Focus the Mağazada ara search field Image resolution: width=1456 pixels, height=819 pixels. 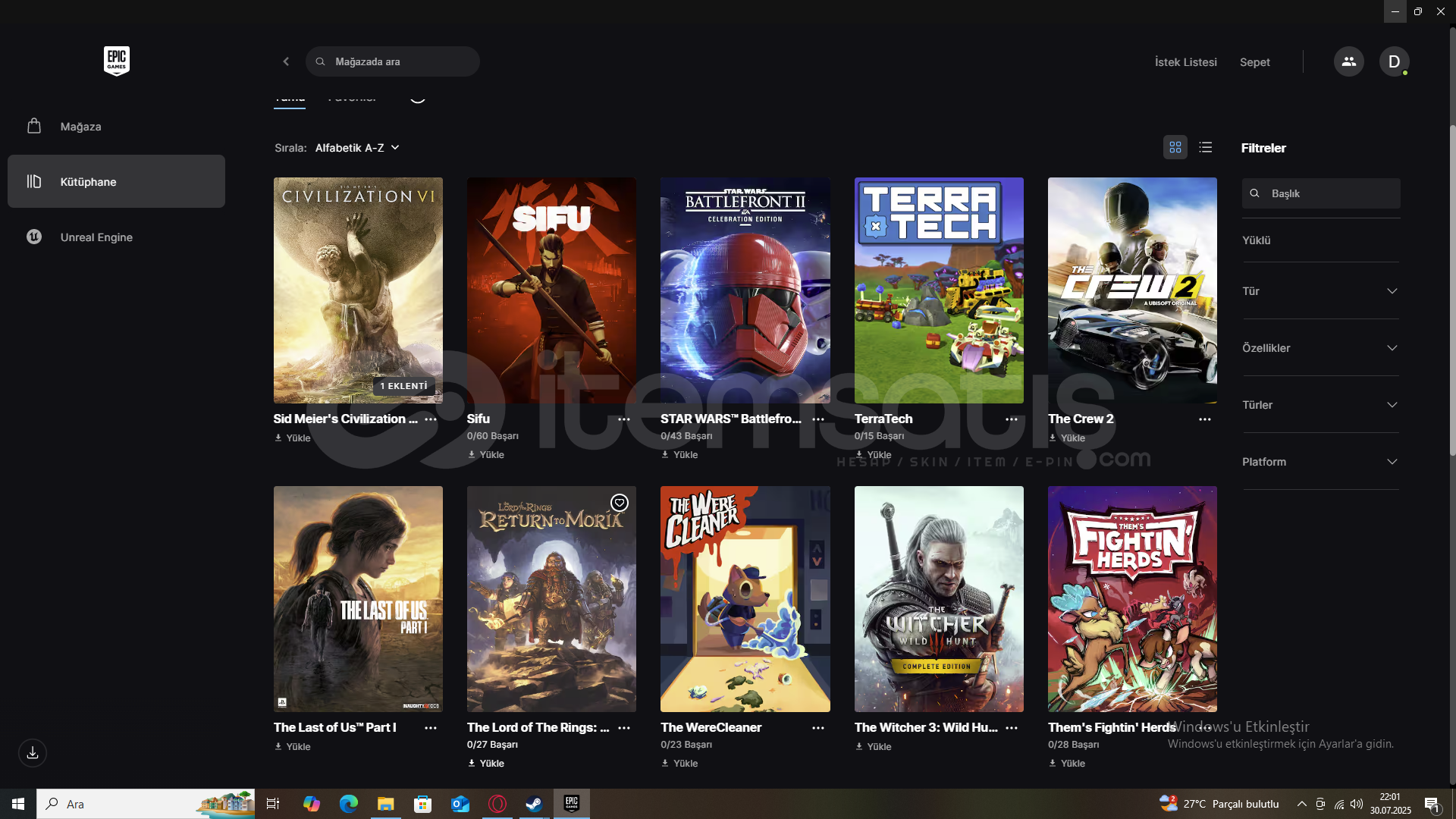click(393, 61)
